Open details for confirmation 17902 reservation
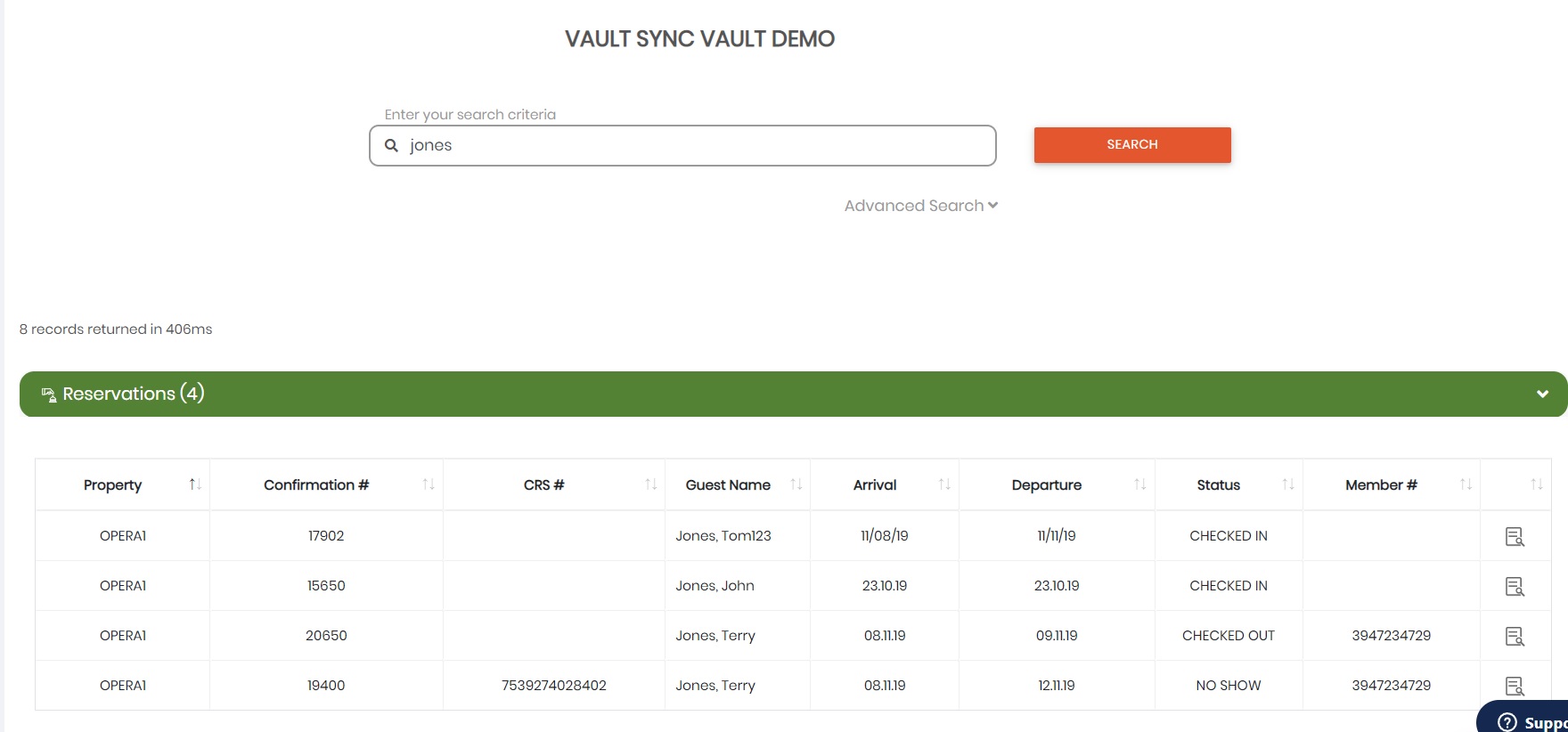 pos(1515,536)
